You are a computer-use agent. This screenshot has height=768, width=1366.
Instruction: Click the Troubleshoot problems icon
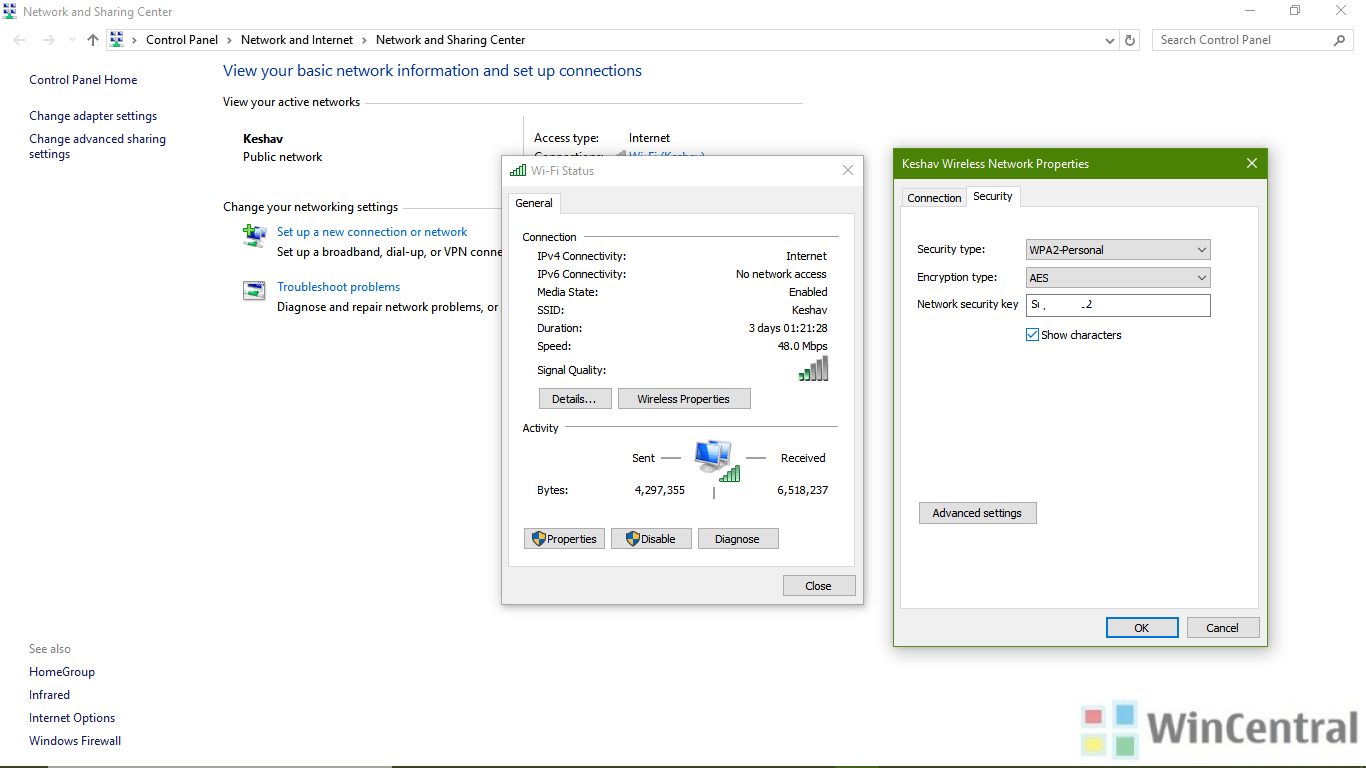[x=254, y=291]
